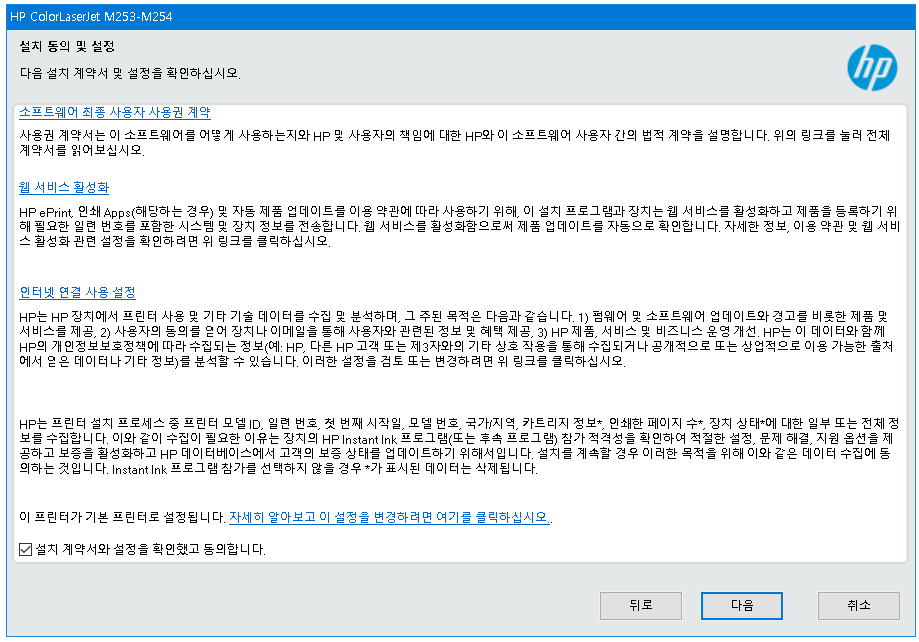Click the paragraph starting 사용권 계약서는 이 소프트웨어를
919x642 pixels.
455,142
